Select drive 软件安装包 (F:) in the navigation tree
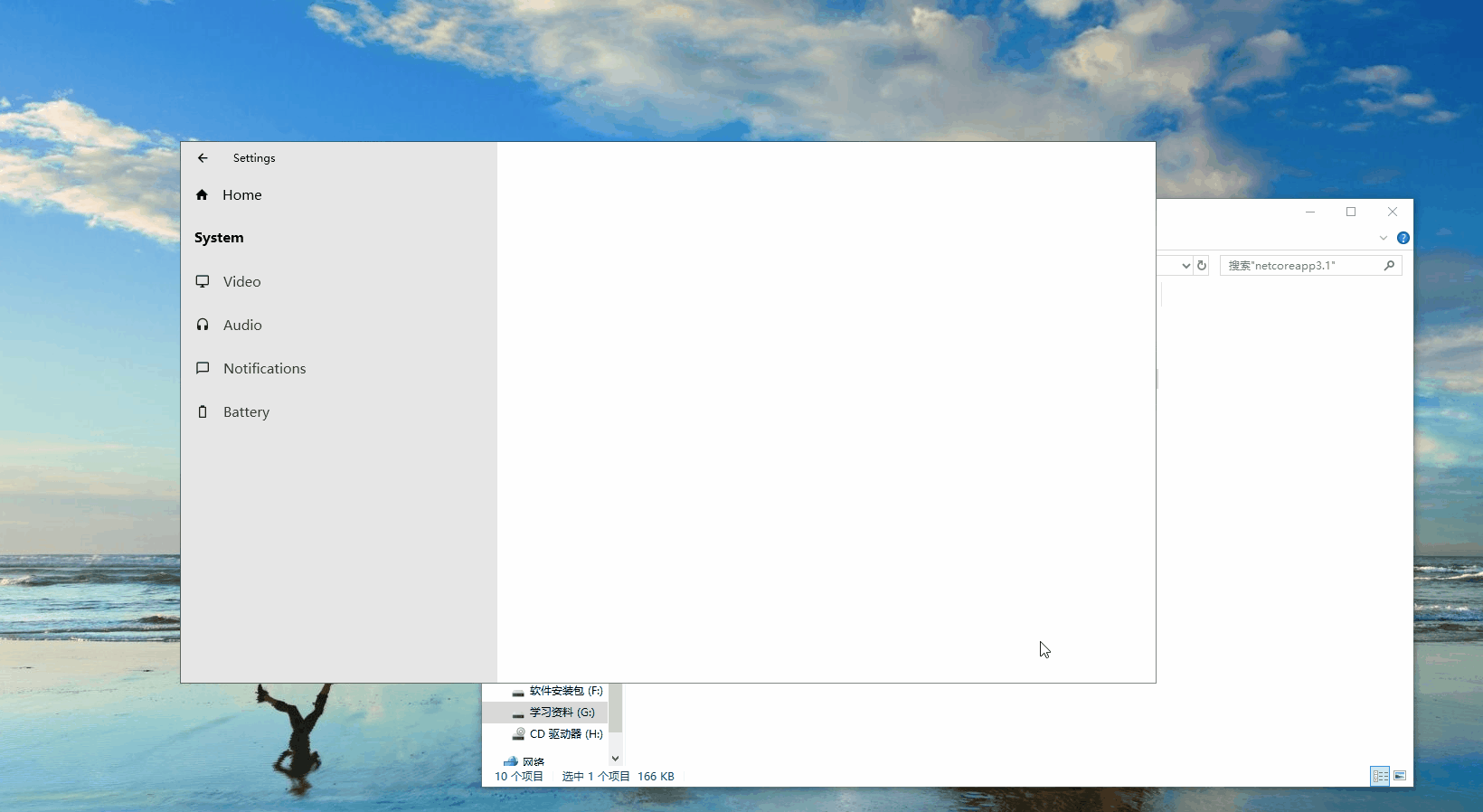Screen dimensions: 1483x812 tap(557, 691)
